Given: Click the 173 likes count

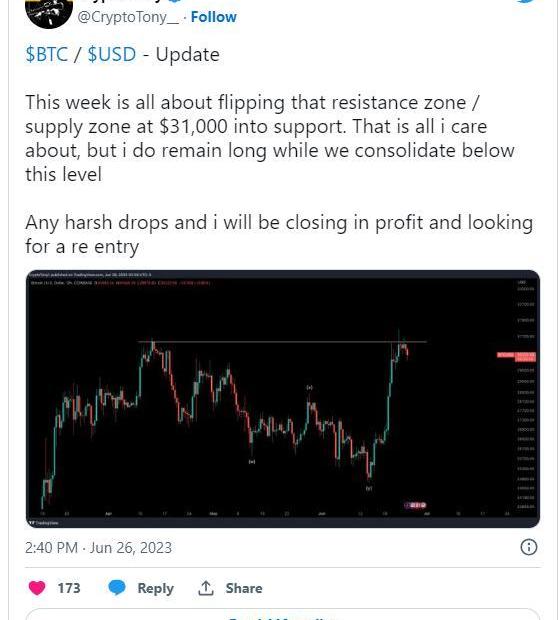Looking at the screenshot, I should point(69,588).
